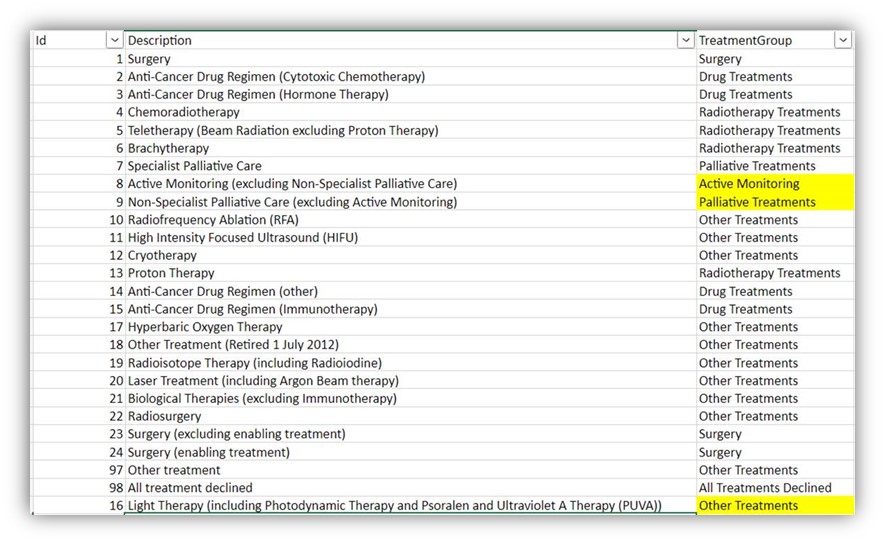
Task: Select 'Other Treatments' cell in Radiosurgery row
Action: point(776,416)
